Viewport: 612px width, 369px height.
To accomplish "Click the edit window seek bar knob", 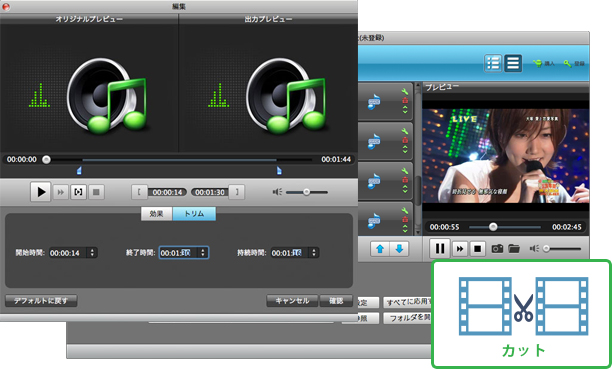I will click(46, 159).
